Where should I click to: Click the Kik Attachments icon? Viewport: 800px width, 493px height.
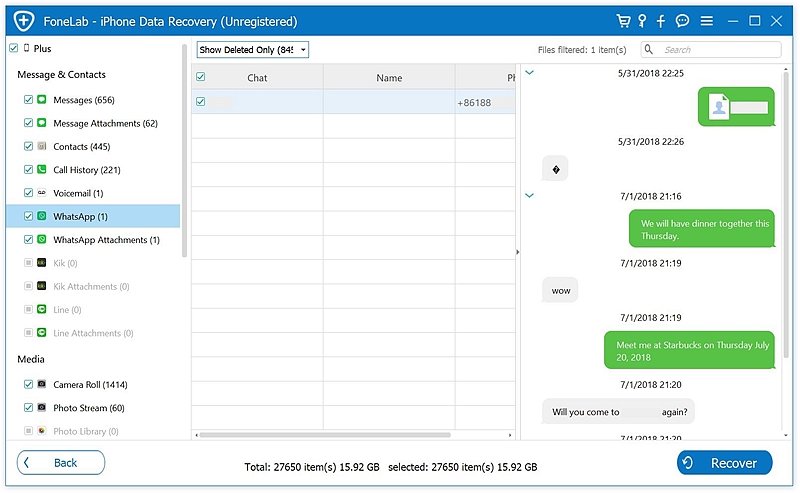coord(42,286)
